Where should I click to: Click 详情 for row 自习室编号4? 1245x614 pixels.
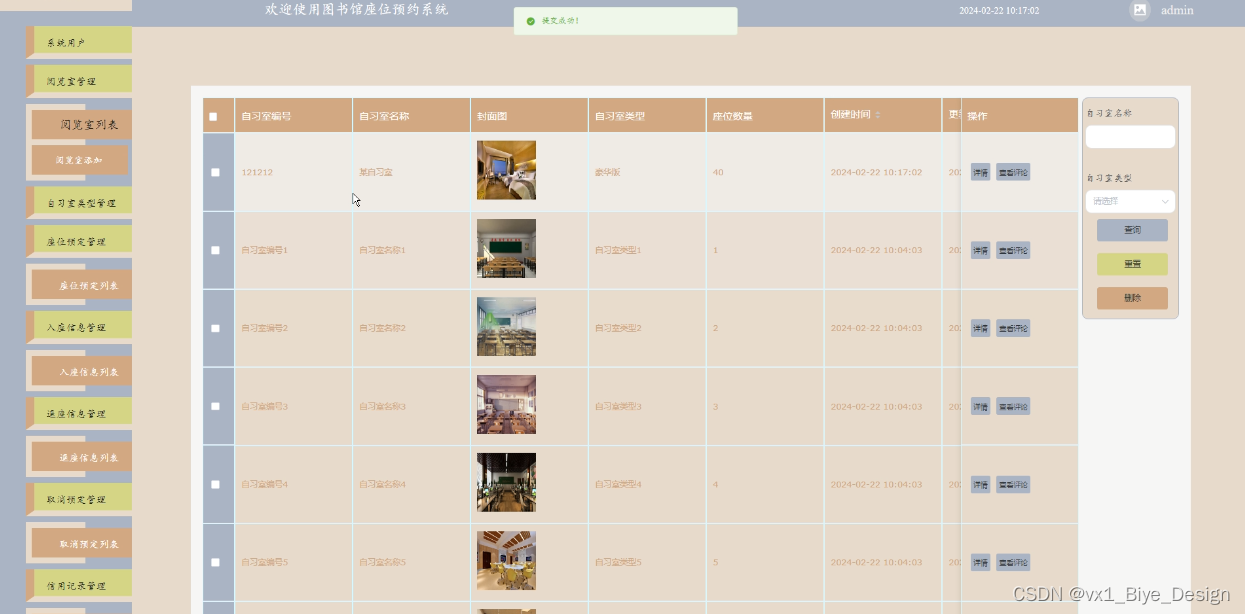981,484
